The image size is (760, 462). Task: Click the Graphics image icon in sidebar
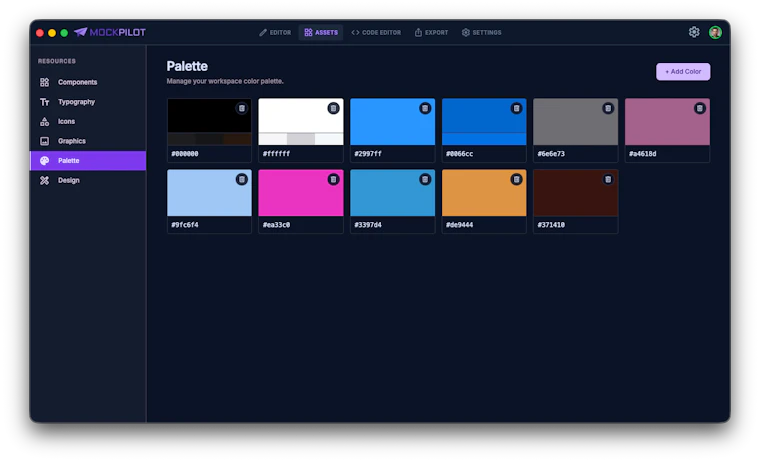[45, 141]
